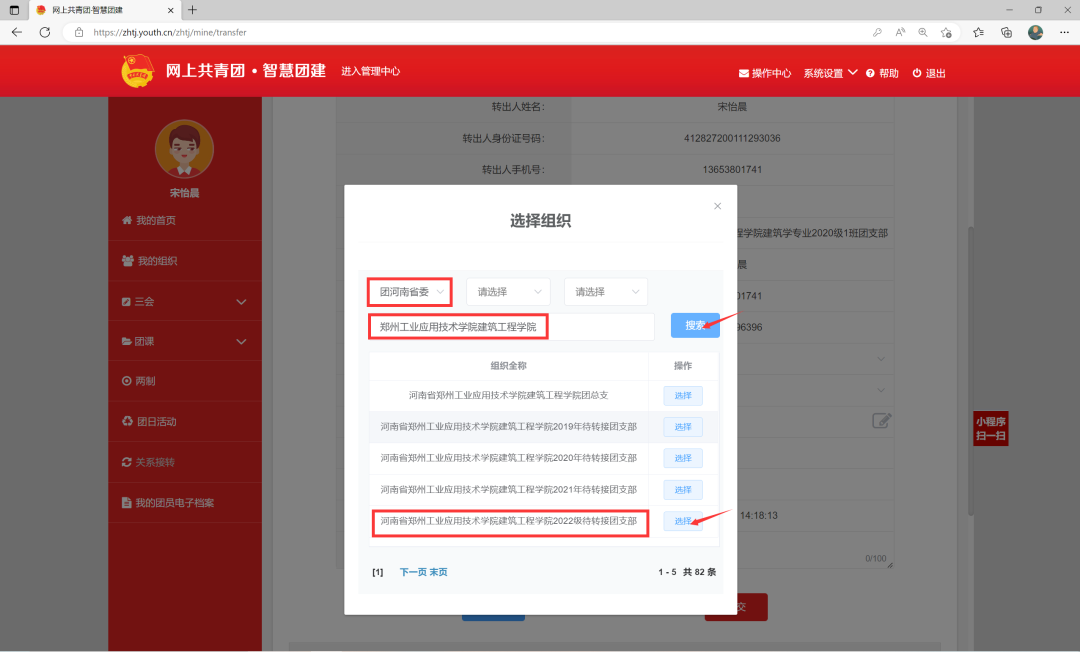Click the 退出 power icon to log out
Viewport: 1080px width, 652px height.
pos(916,73)
